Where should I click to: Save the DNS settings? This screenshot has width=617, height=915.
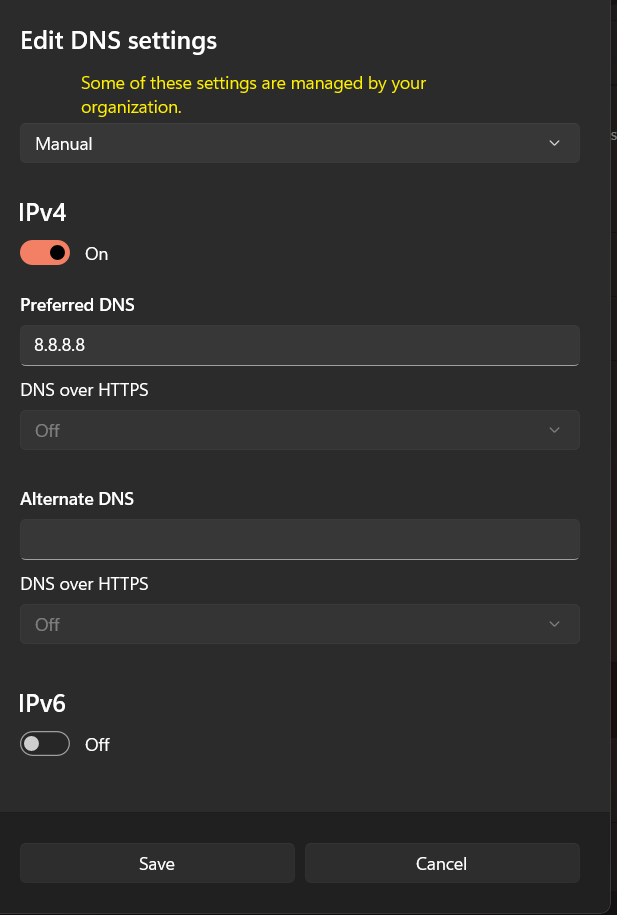point(157,863)
